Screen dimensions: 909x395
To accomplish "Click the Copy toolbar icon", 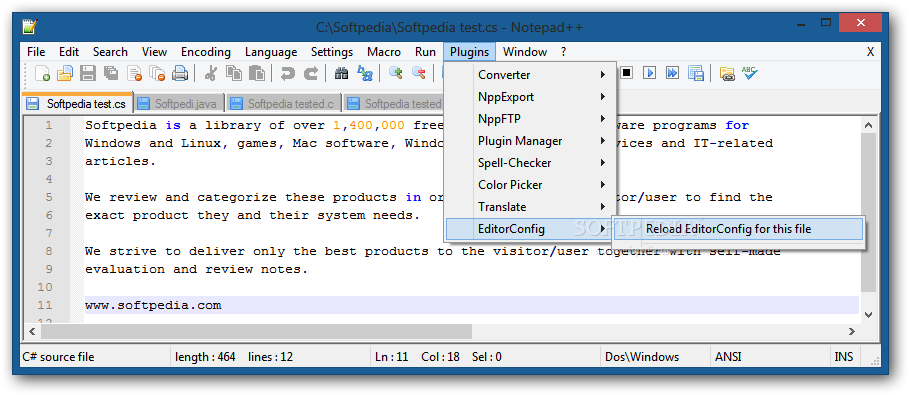I will (234, 73).
